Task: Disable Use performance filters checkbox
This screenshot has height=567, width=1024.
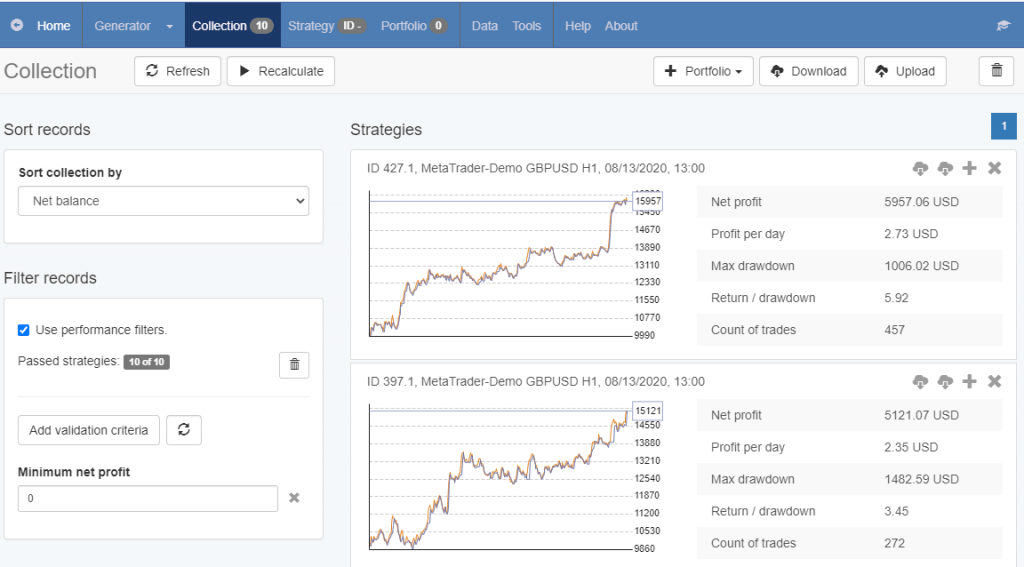Action: pyautogui.click(x=24, y=330)
